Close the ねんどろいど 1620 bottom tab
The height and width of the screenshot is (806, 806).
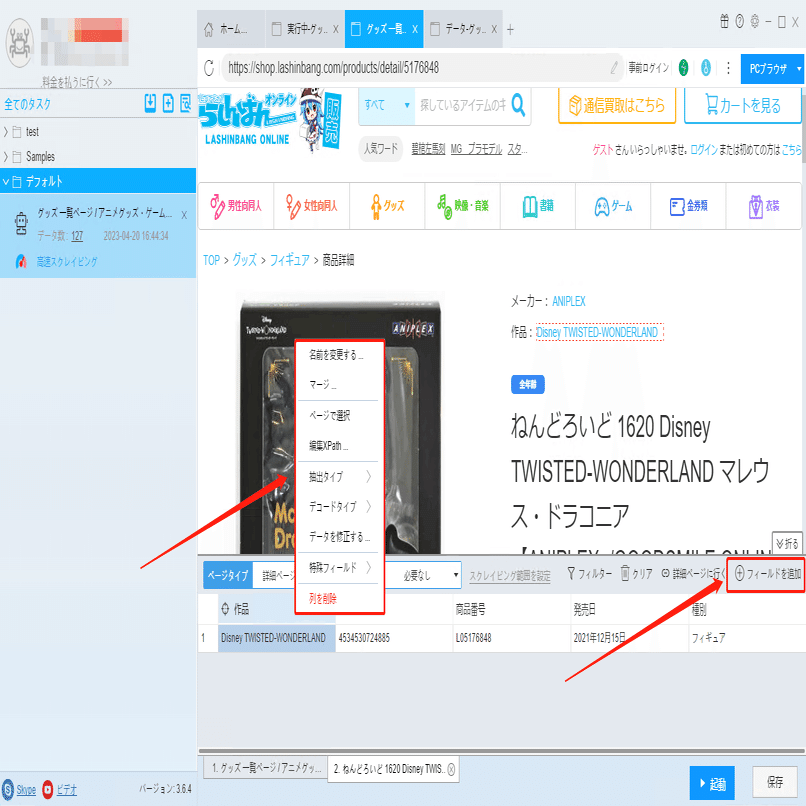point(451,769)
